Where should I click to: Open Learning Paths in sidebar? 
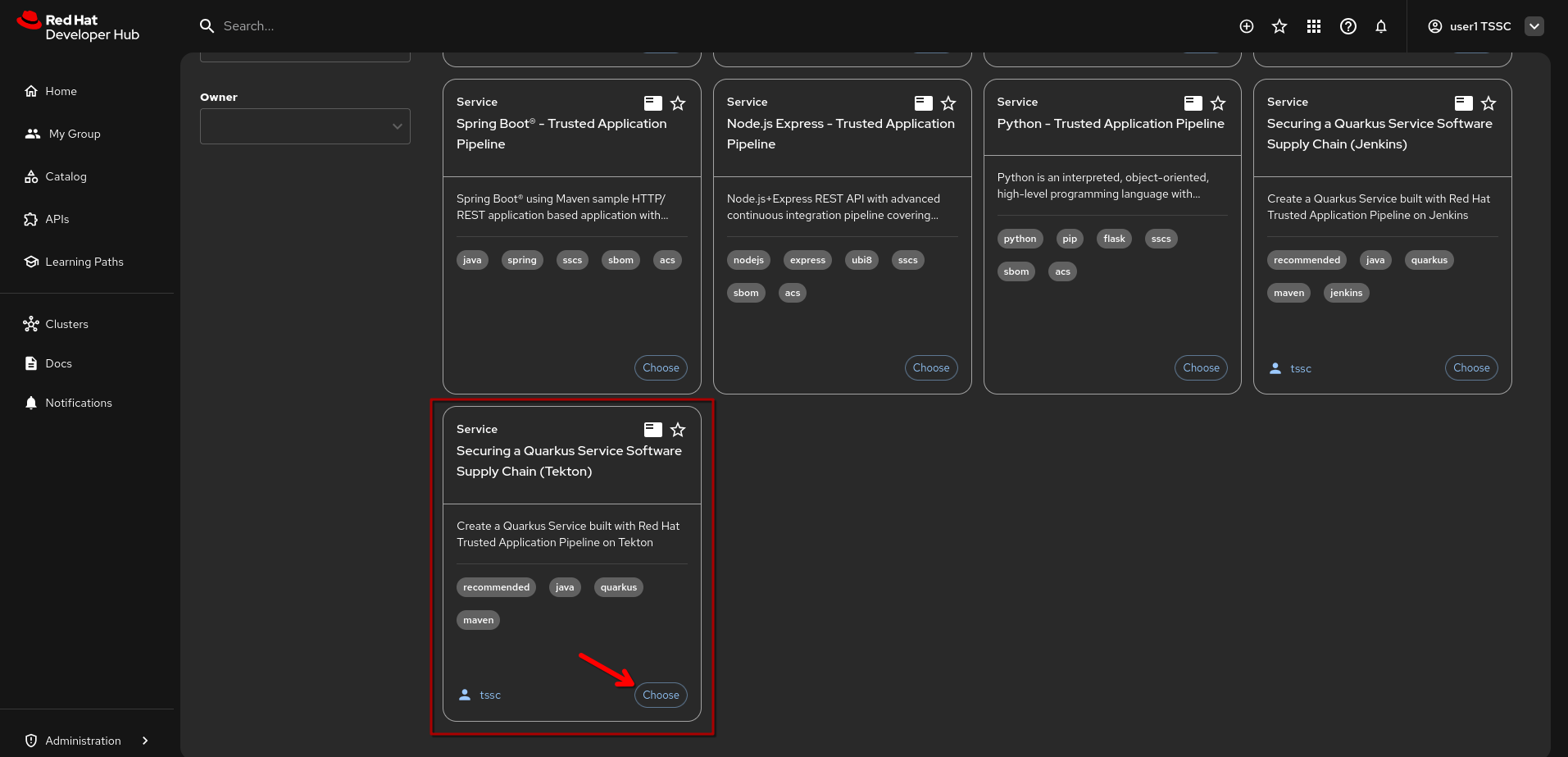point(84,262)
